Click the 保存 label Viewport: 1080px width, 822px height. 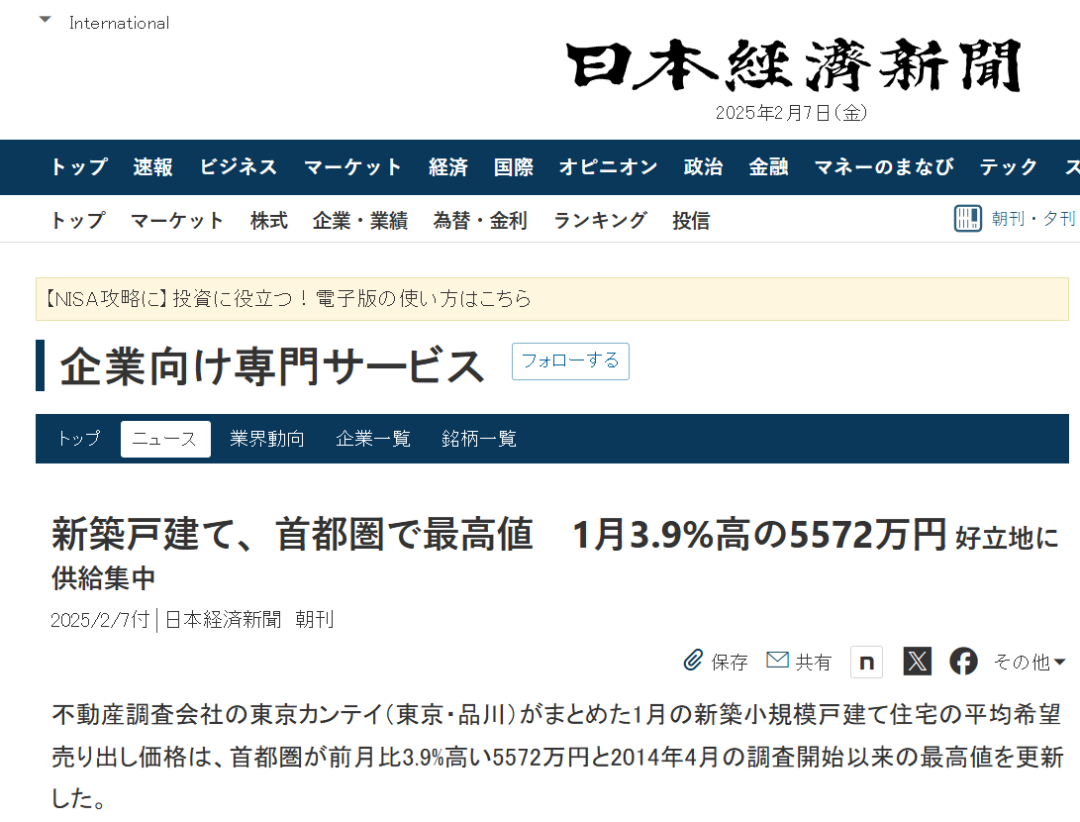[729, 662]
